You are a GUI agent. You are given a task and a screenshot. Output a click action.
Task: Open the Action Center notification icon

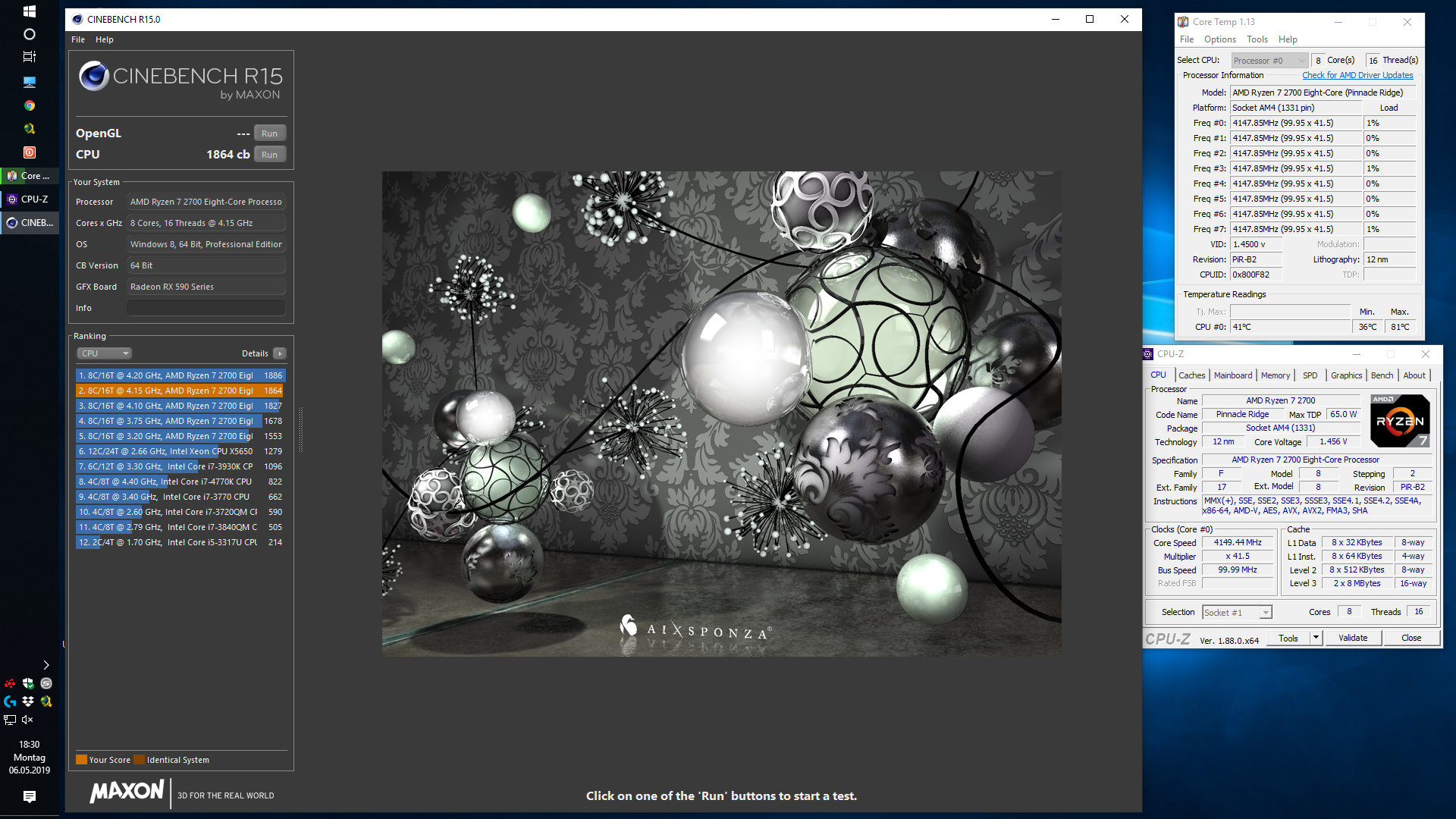tap(29, 796)
